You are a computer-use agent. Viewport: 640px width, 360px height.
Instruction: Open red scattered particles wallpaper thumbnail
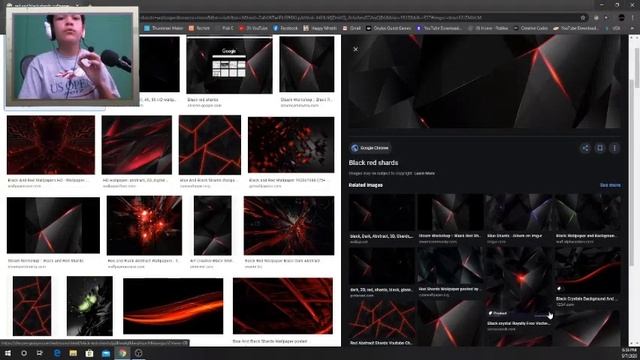[291, 145]
